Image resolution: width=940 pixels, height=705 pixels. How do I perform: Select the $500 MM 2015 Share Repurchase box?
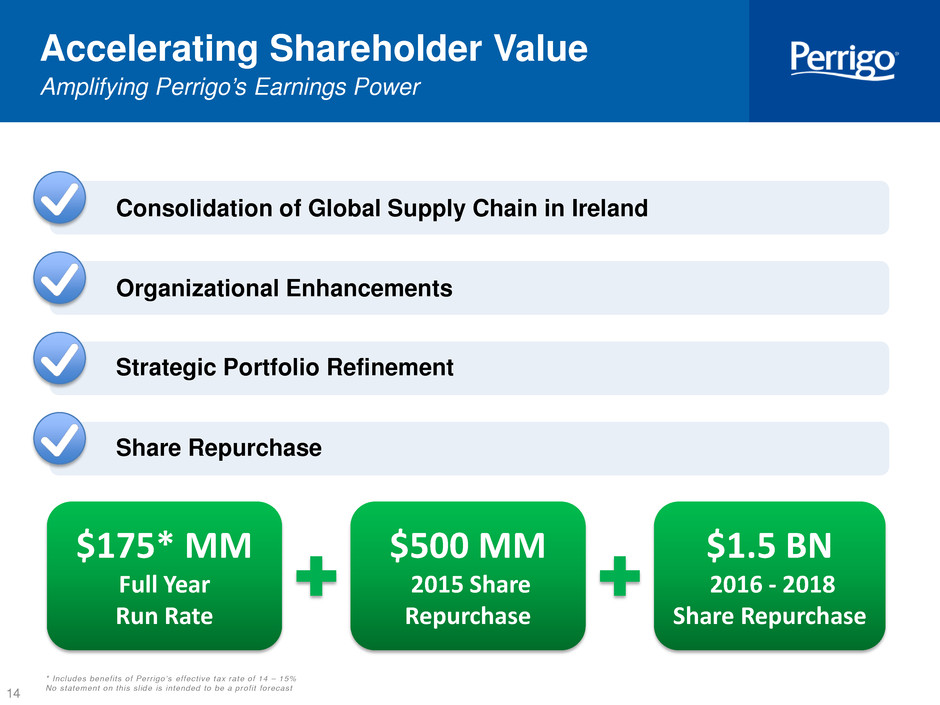[468, 576]
